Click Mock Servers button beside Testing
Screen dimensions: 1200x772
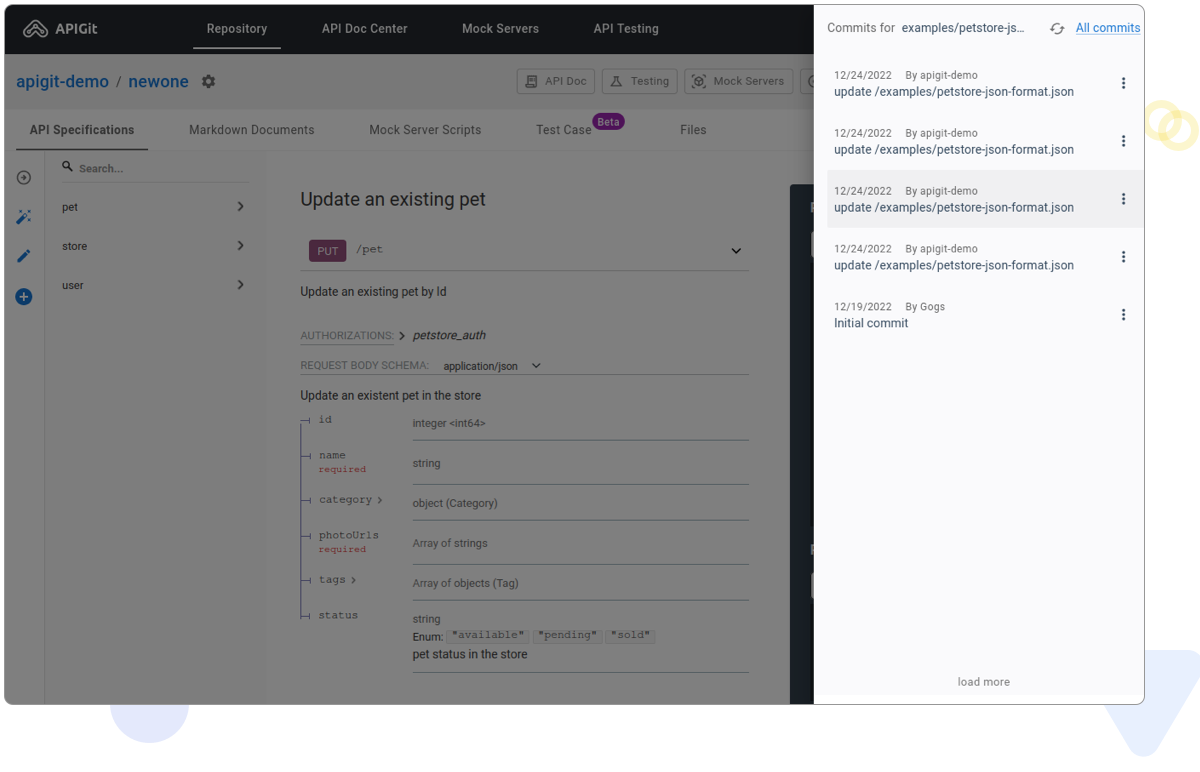pyautogui.click(x=739, y=81)
